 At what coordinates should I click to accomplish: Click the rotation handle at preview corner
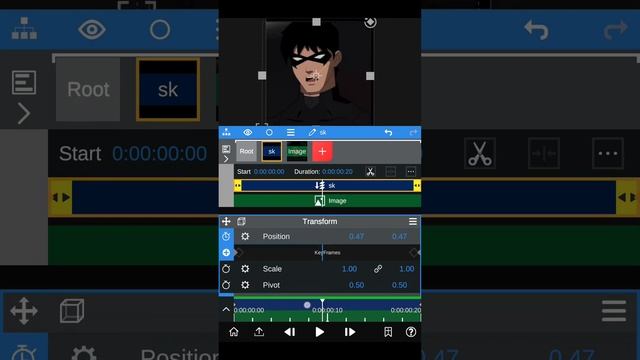point(370,22)
